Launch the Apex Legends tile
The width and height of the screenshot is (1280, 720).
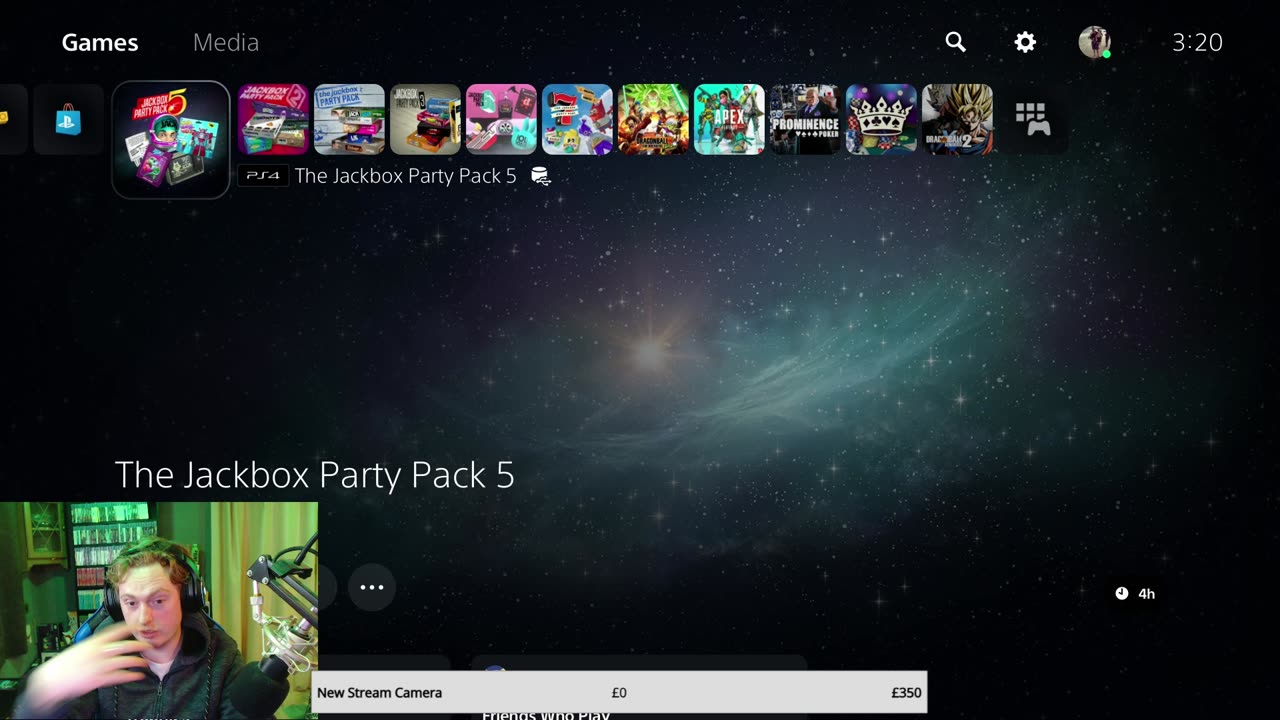pos(729,119)
